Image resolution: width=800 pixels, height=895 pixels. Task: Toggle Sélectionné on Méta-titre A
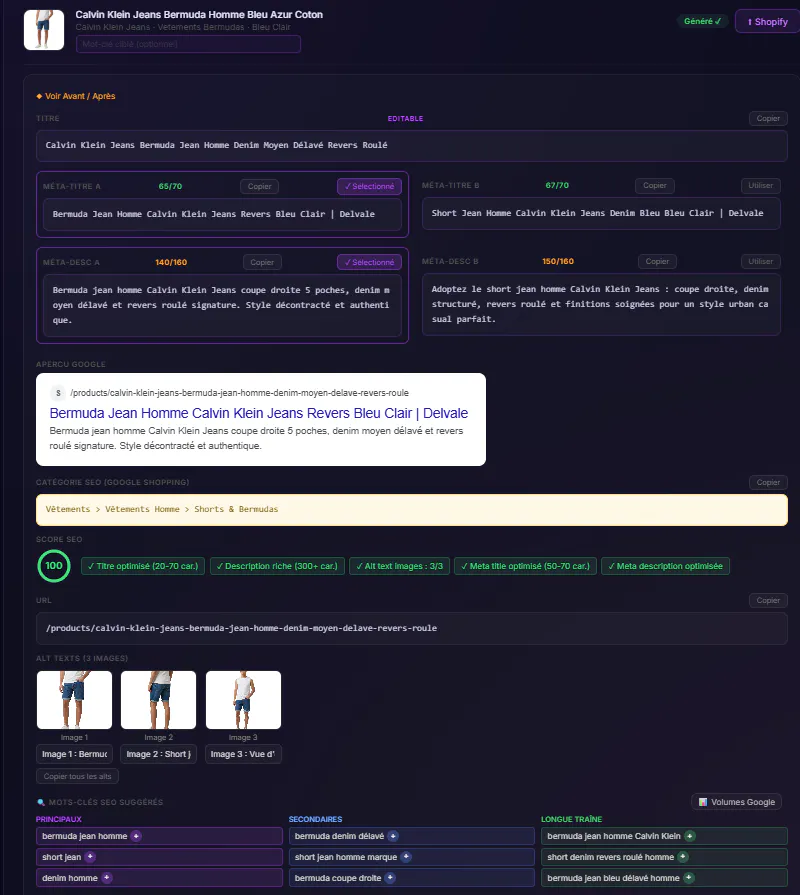369,186
